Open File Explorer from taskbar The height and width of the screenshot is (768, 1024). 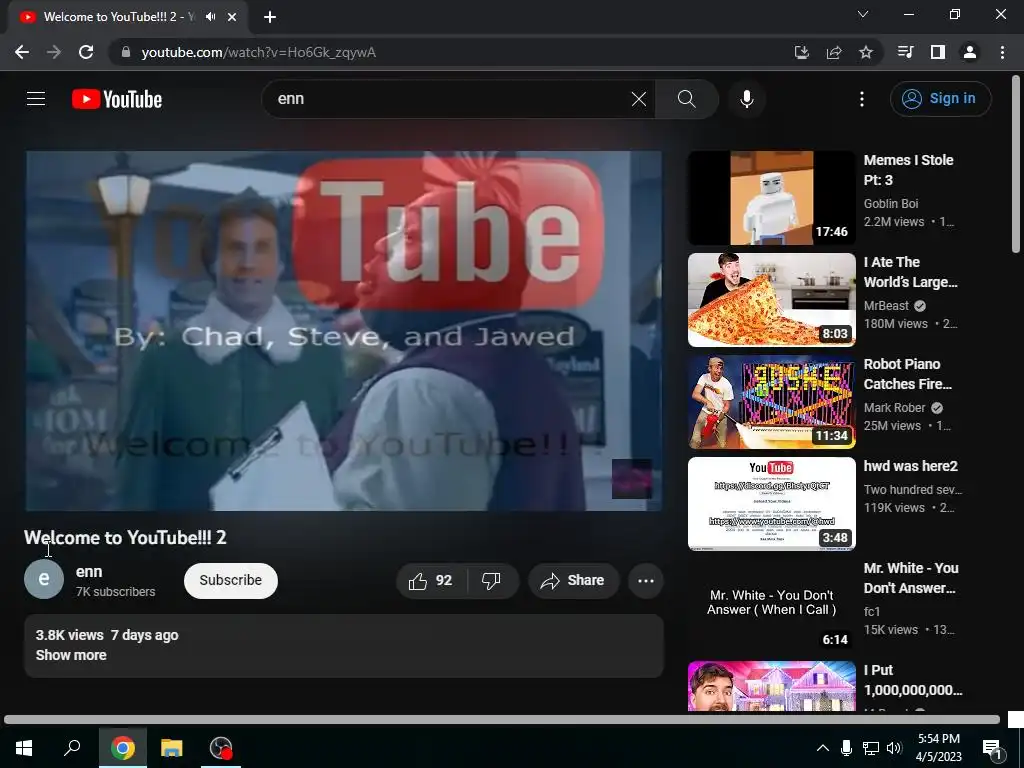(x=172, y=748)
